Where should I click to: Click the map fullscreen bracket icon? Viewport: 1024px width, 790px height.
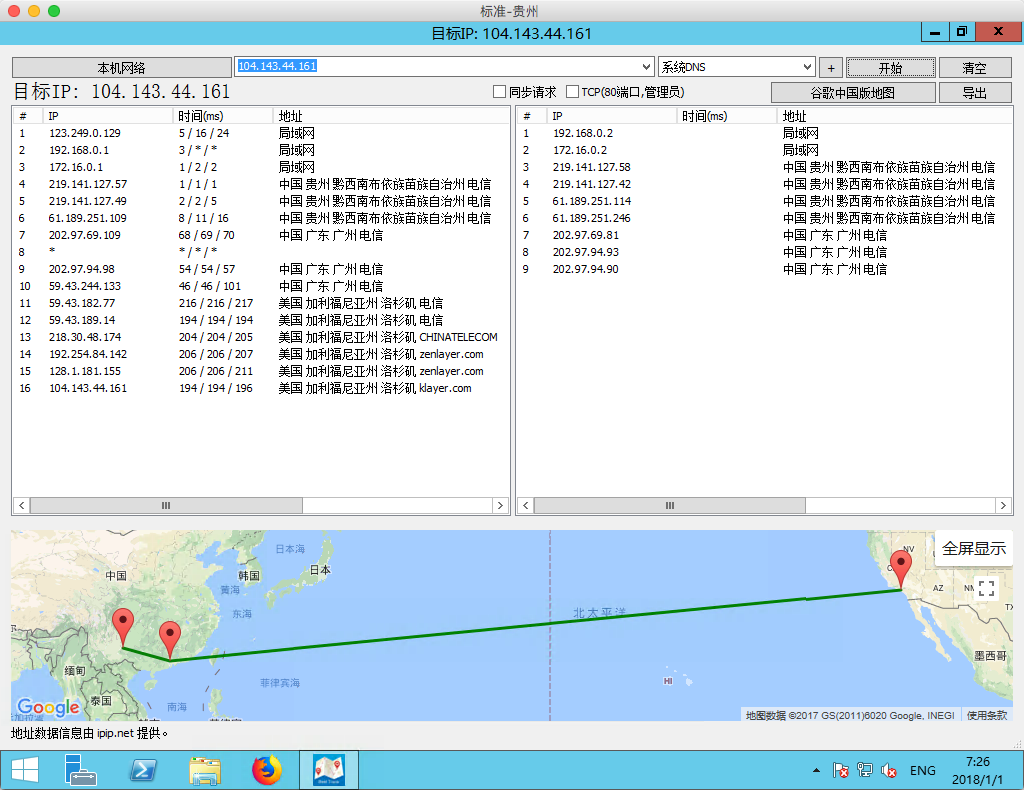click(986, 588)
